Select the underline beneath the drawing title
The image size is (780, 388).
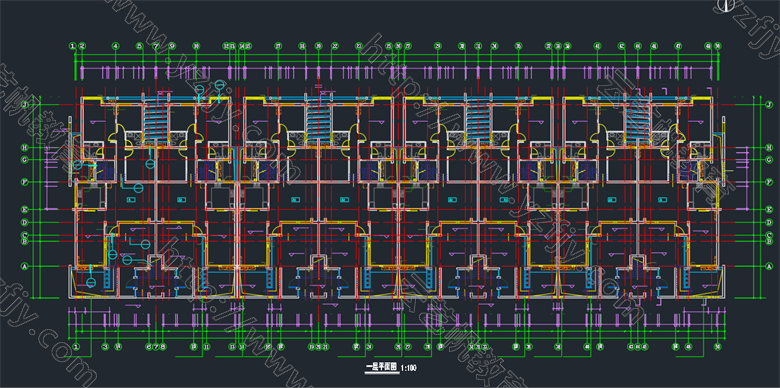[x=381, y=372]
